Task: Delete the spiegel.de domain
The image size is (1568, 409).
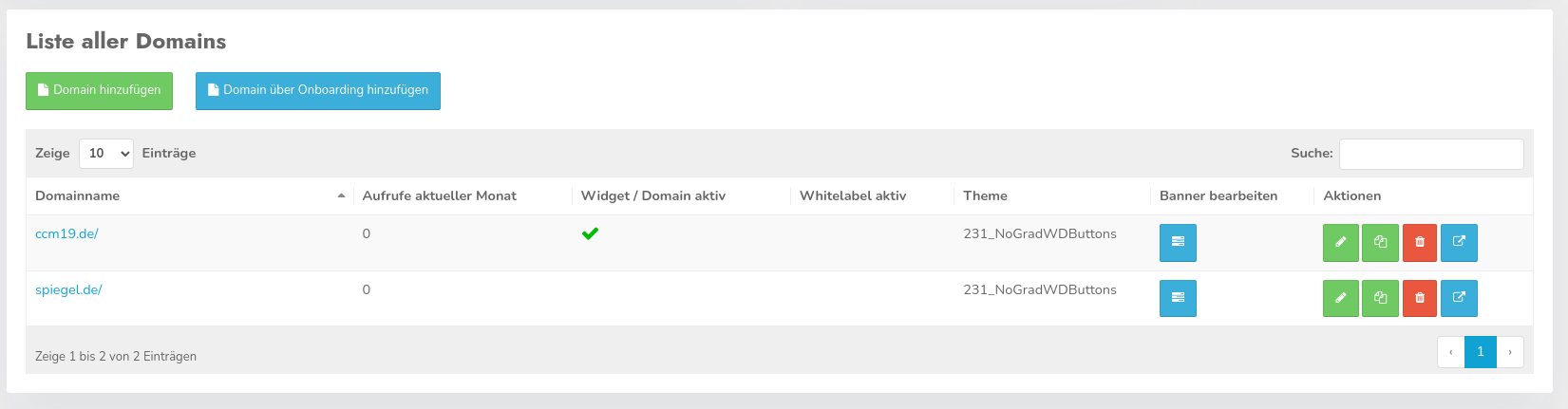Action: click(1419, 298)
